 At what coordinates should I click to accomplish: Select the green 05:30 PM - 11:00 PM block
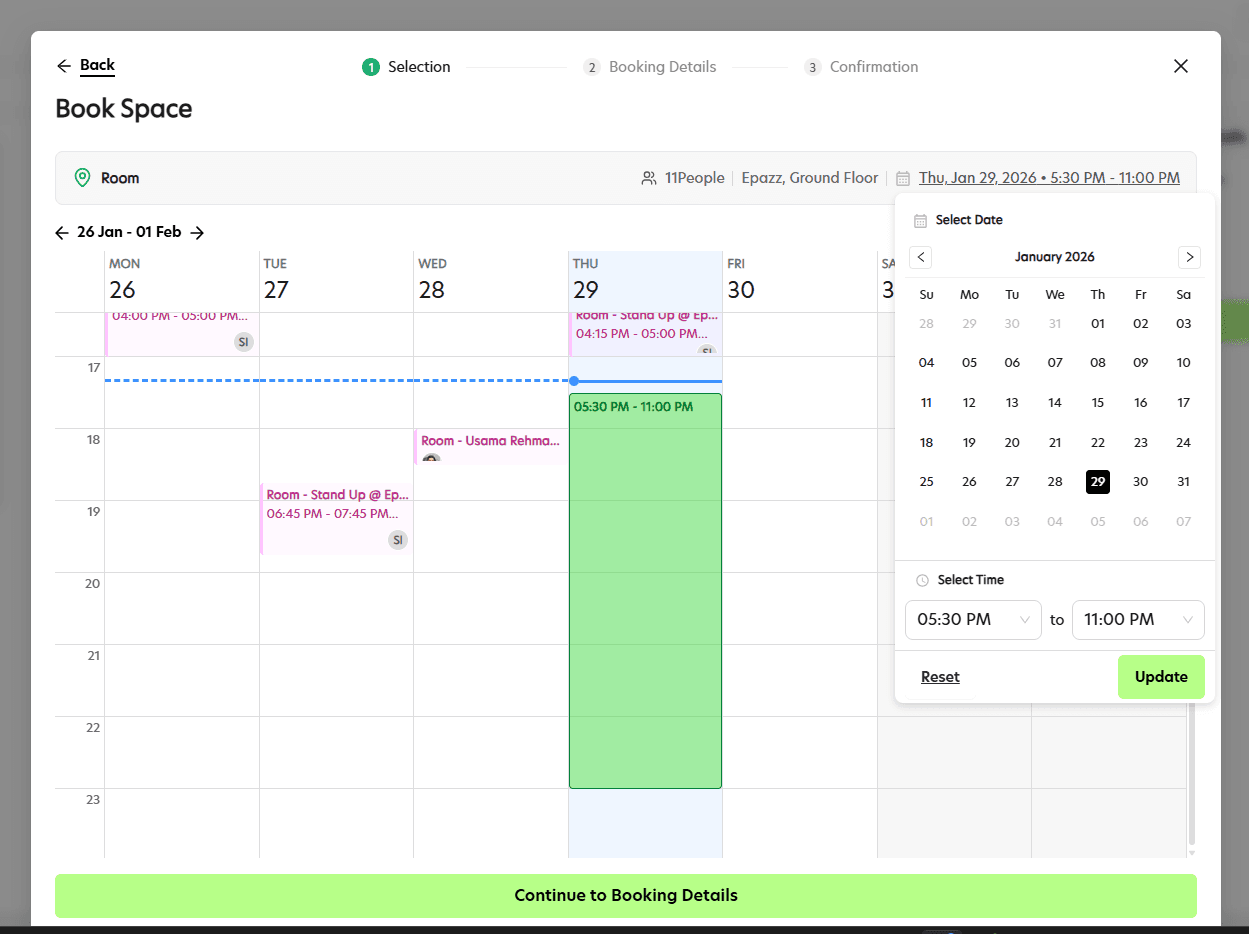[645, 591]
